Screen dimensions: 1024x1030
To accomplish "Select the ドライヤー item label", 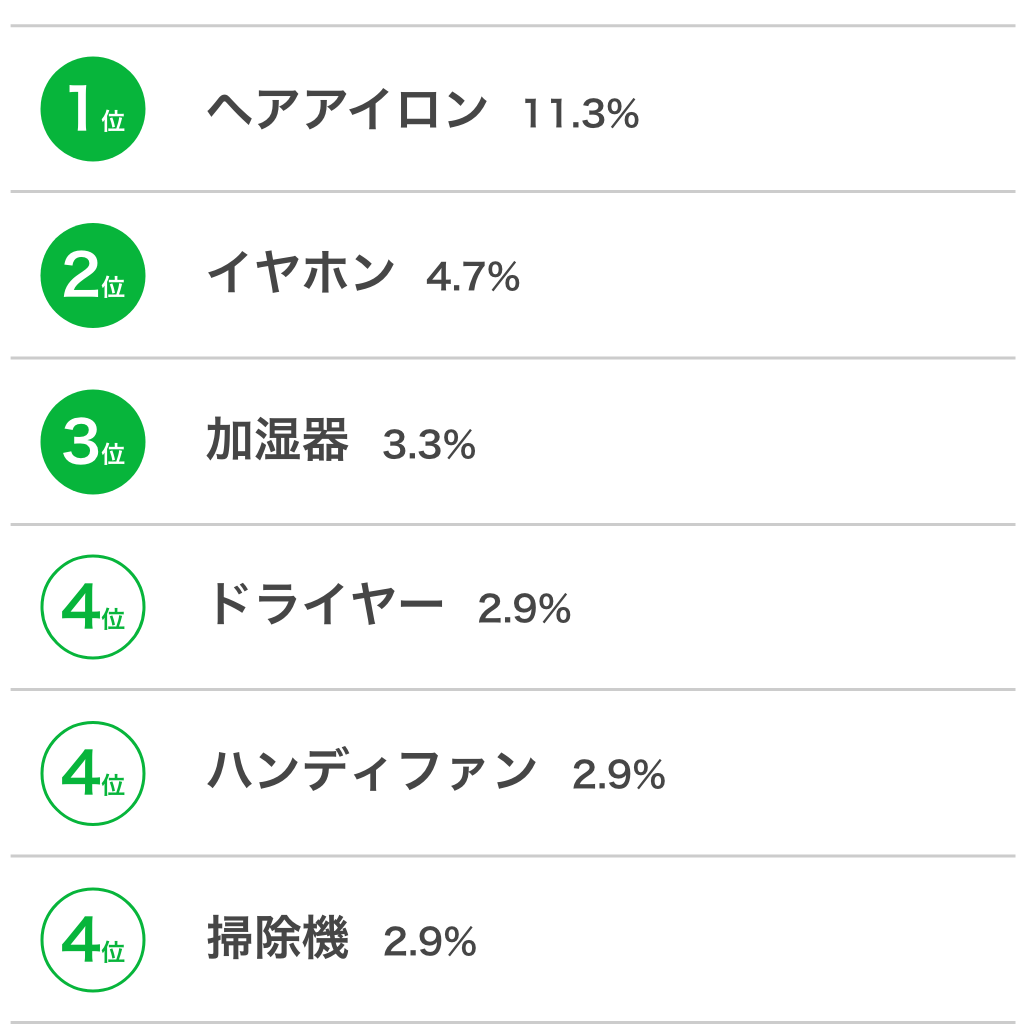I will 326,604.
